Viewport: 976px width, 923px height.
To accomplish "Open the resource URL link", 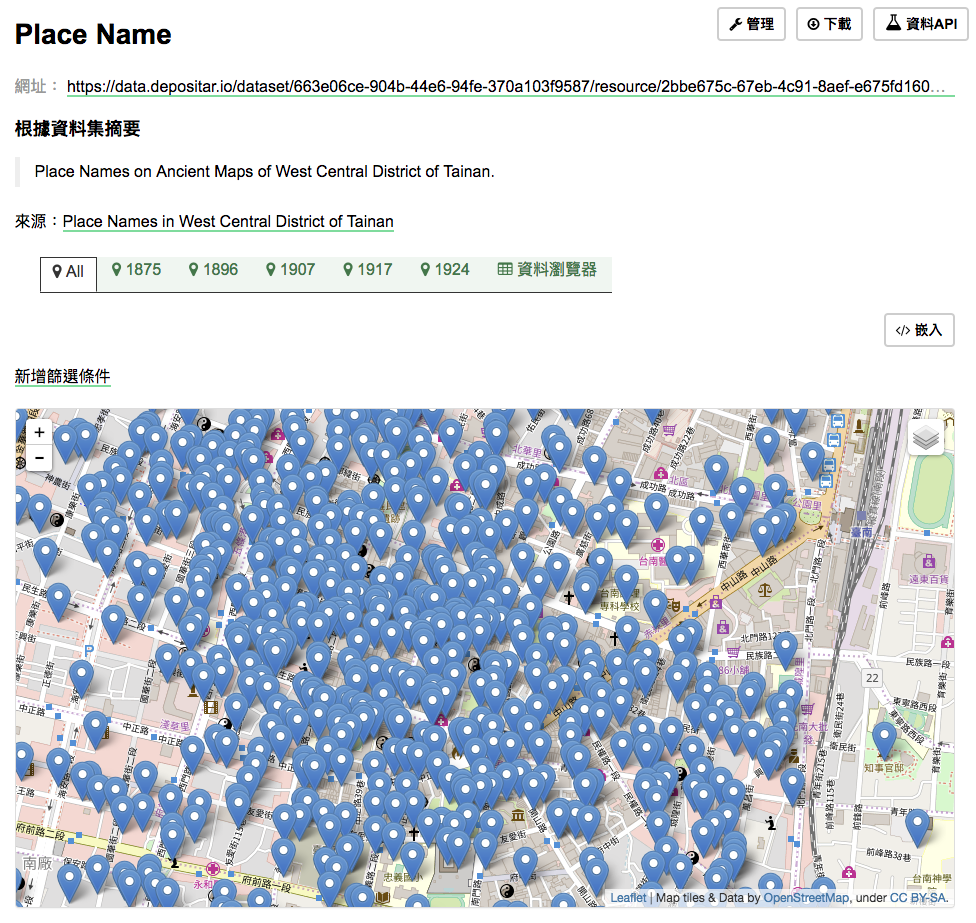I will (x=510, y=87).
